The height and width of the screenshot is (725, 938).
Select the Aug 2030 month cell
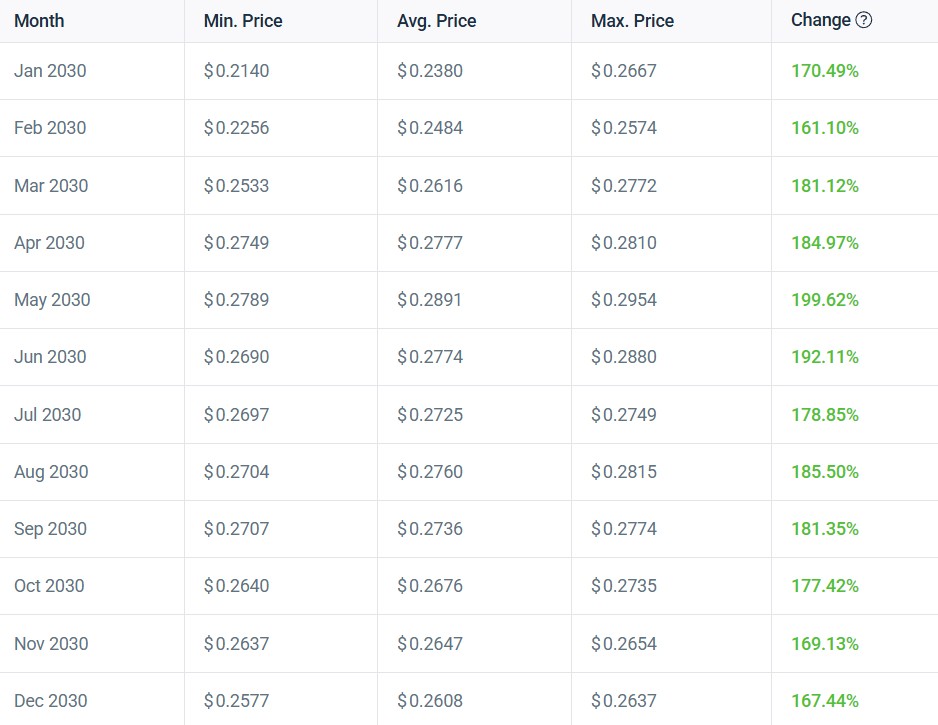(x=52, y=471)
